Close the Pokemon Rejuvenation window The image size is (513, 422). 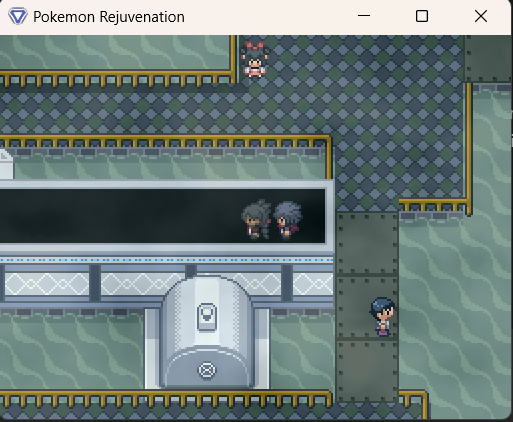(481, 16)
